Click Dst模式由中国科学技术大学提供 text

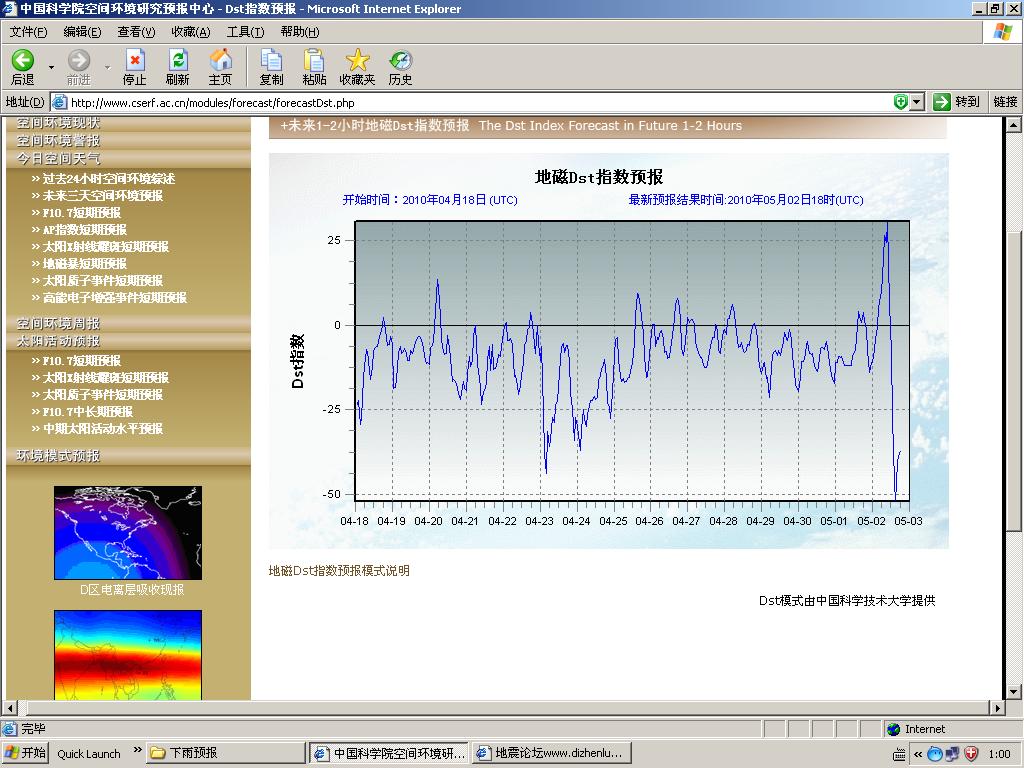pos(846,600)
